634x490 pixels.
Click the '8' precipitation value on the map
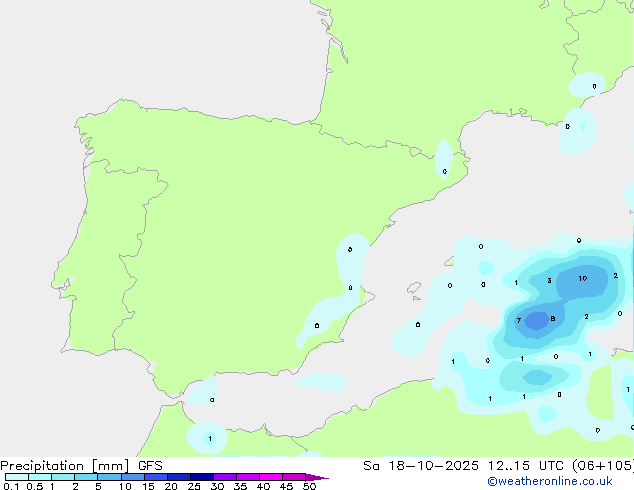(x=553, y=319)
